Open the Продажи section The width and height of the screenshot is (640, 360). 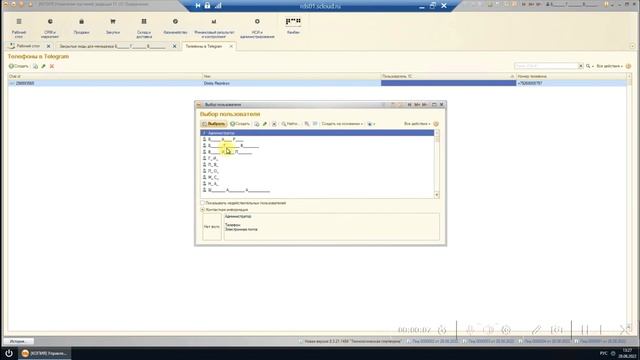click(81, 26)
